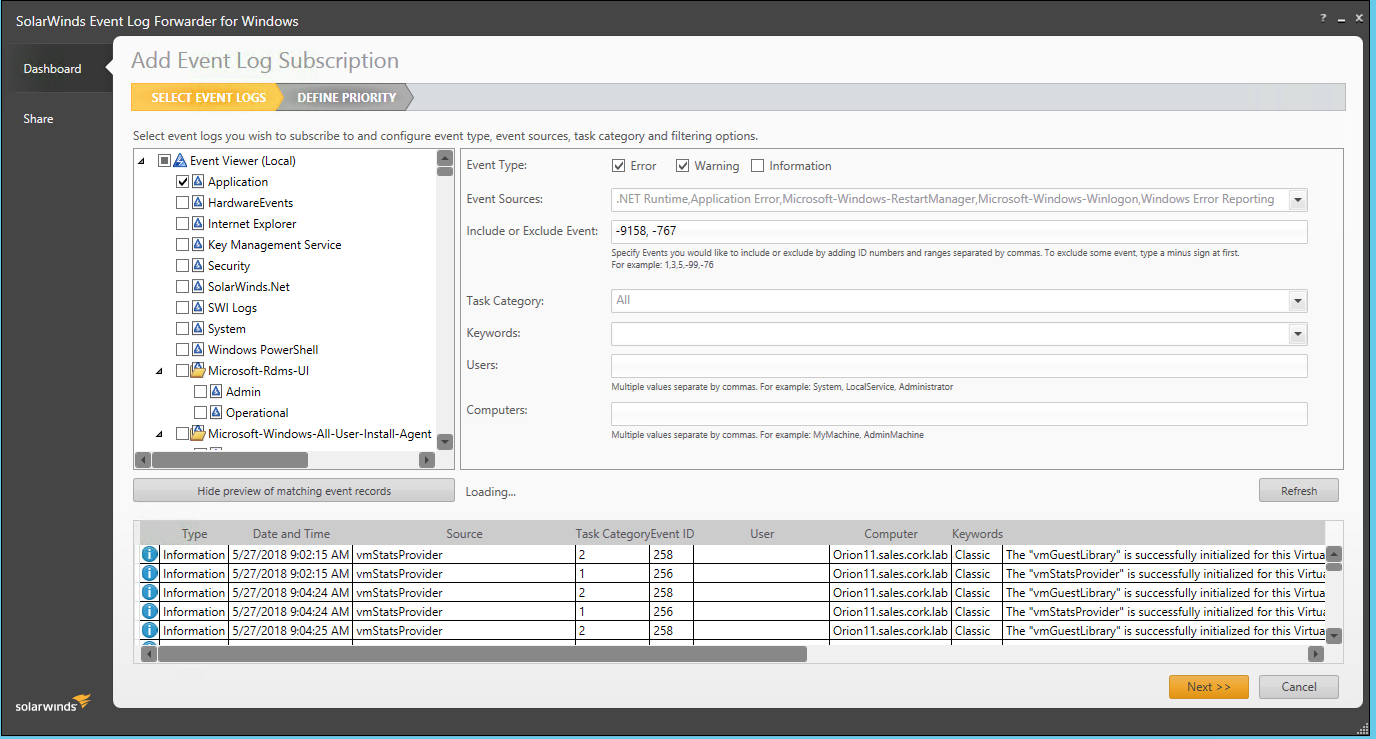Click the preview table's scroll-down arrow
Viewport: 1376px width, 739px height.
(x=1334, y=635)
